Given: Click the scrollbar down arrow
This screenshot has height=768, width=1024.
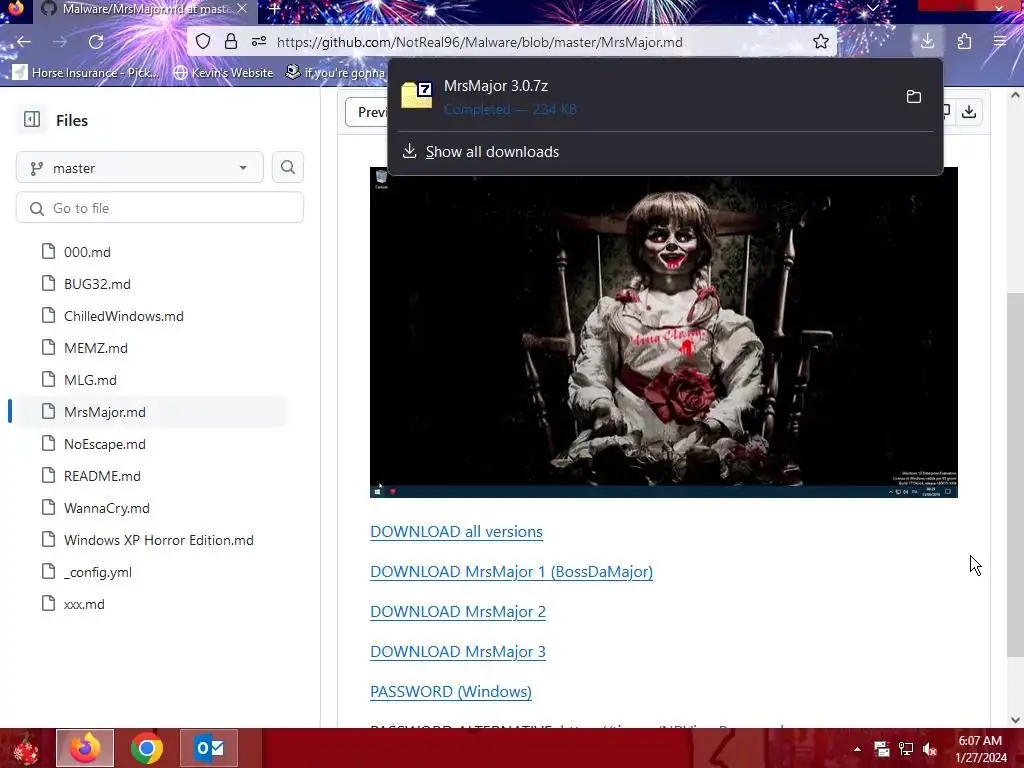Looking at the screenshot, I should [x=1014, y=720].
